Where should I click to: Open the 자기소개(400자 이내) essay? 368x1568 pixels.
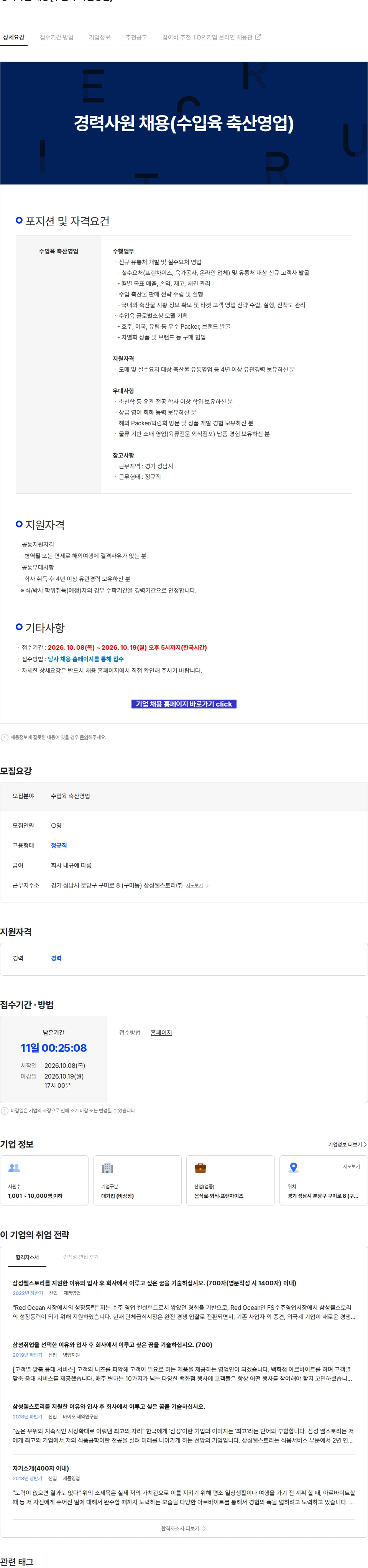pyautogui.click(x=41, y=1468)
